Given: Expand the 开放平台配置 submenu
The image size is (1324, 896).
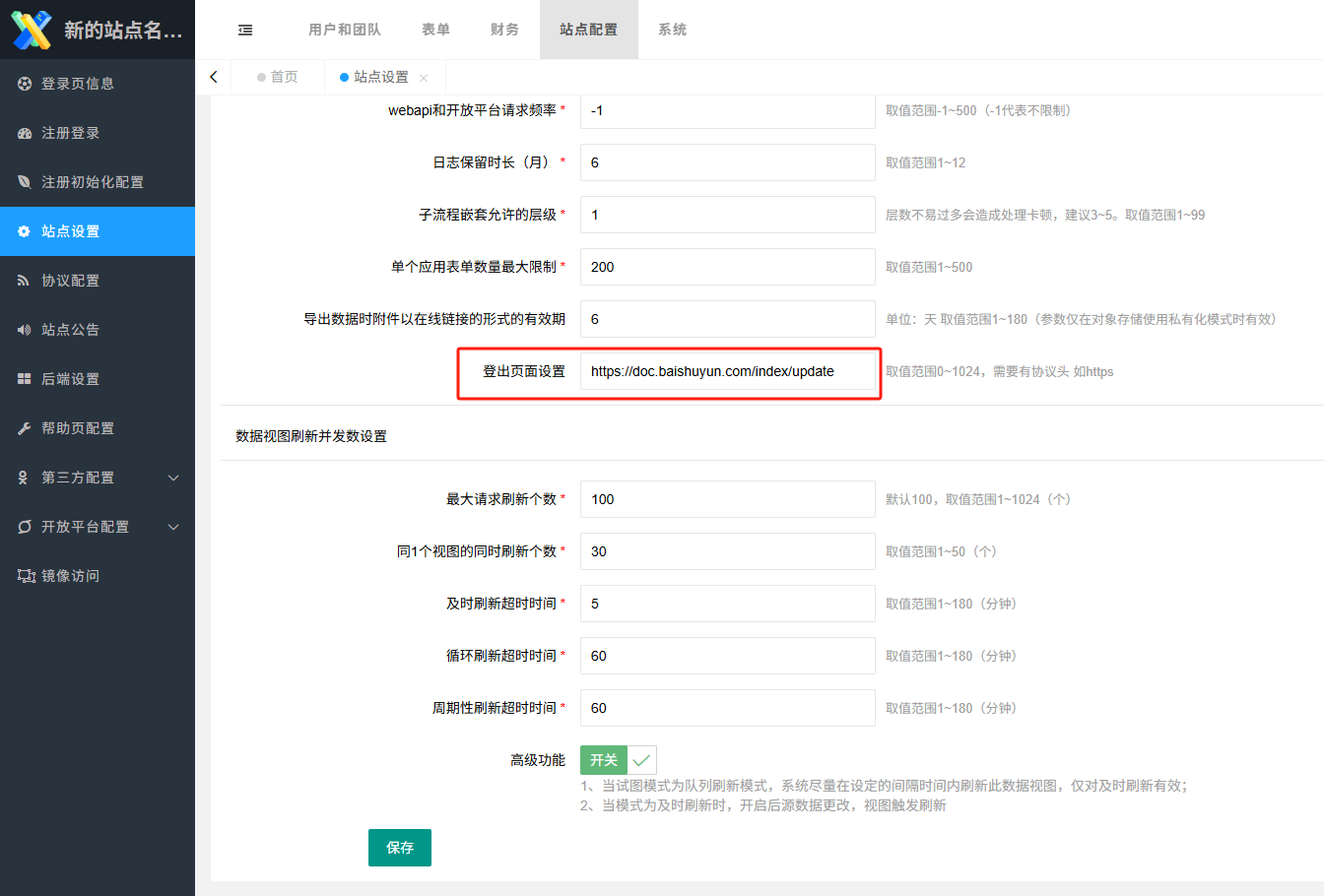Looking at the screenshot, I should coord(173,527).
